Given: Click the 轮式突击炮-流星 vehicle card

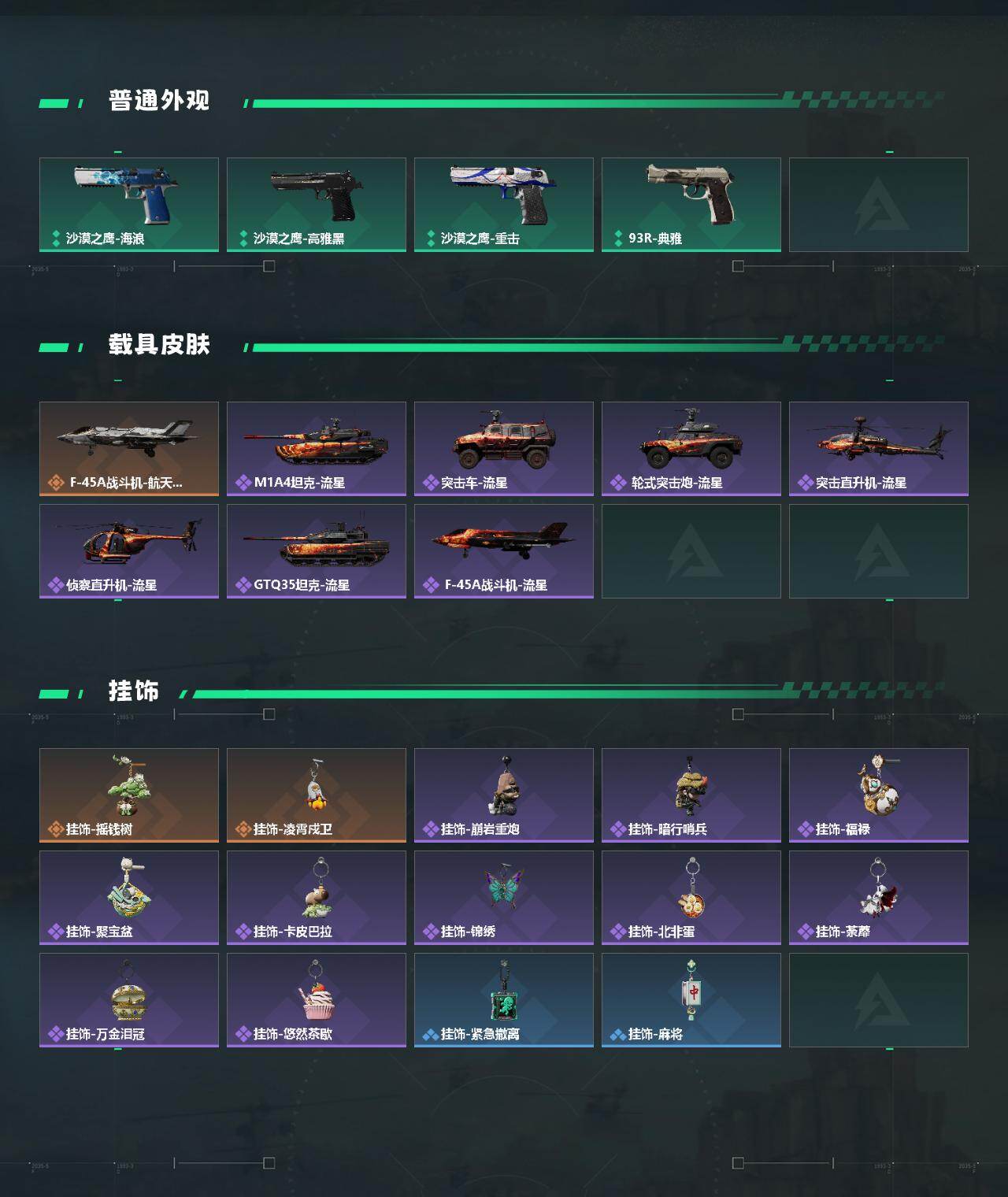Looking at the screenshot, I should point(691,449).
